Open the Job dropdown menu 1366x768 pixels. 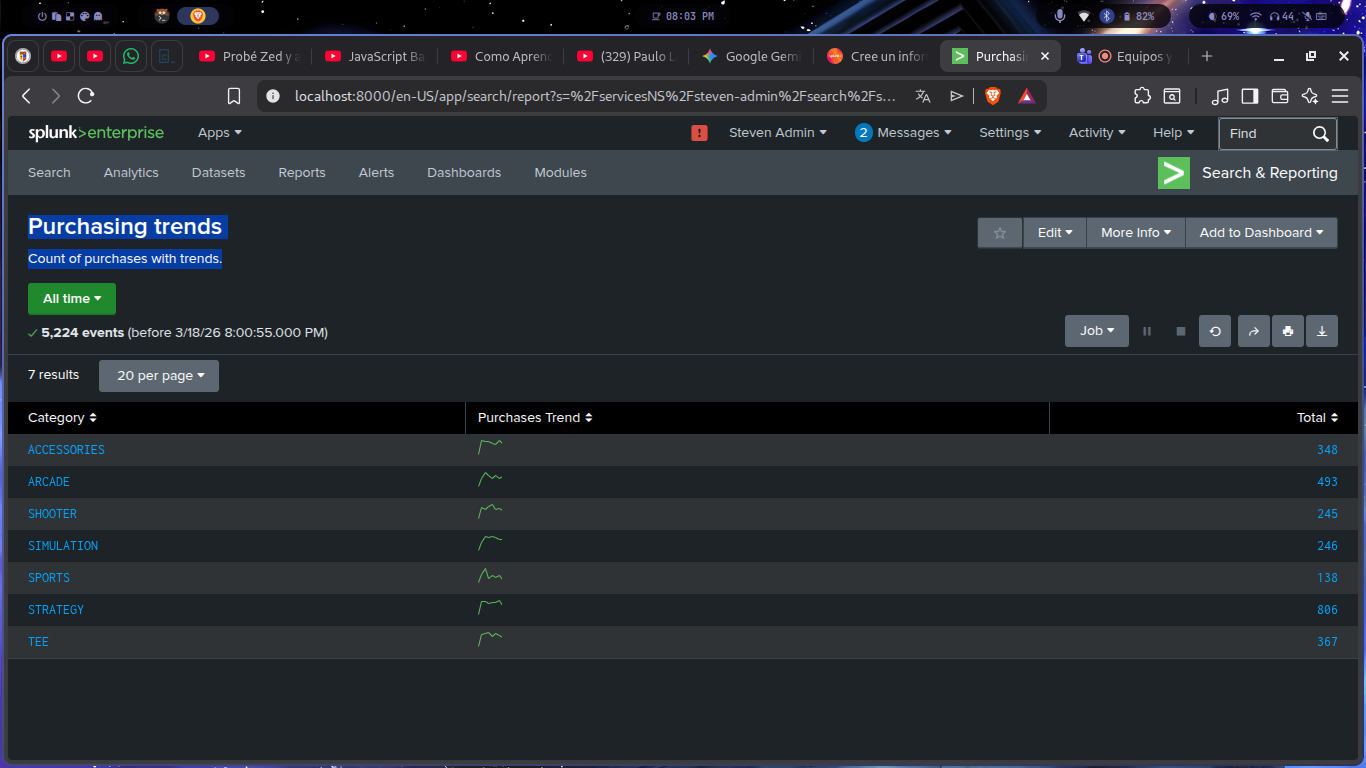click(x=1096, y=331)
